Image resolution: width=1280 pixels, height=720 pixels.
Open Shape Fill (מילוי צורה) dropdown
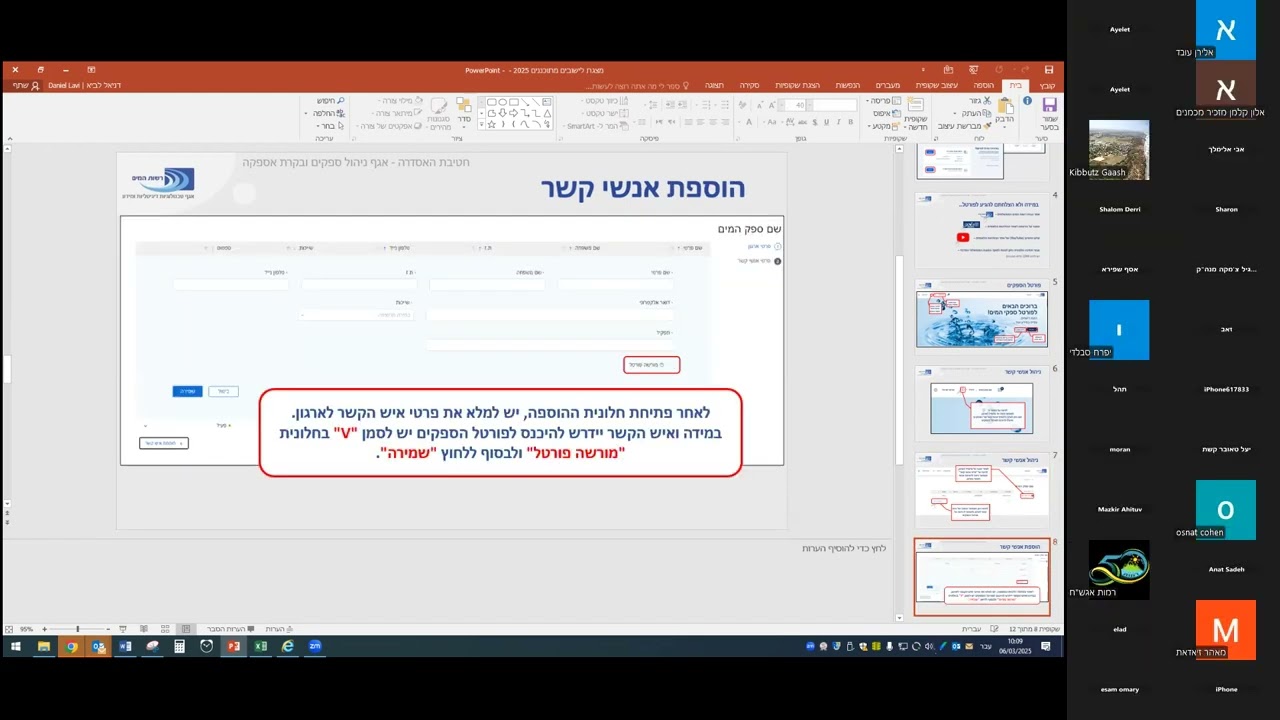[401, 101]
